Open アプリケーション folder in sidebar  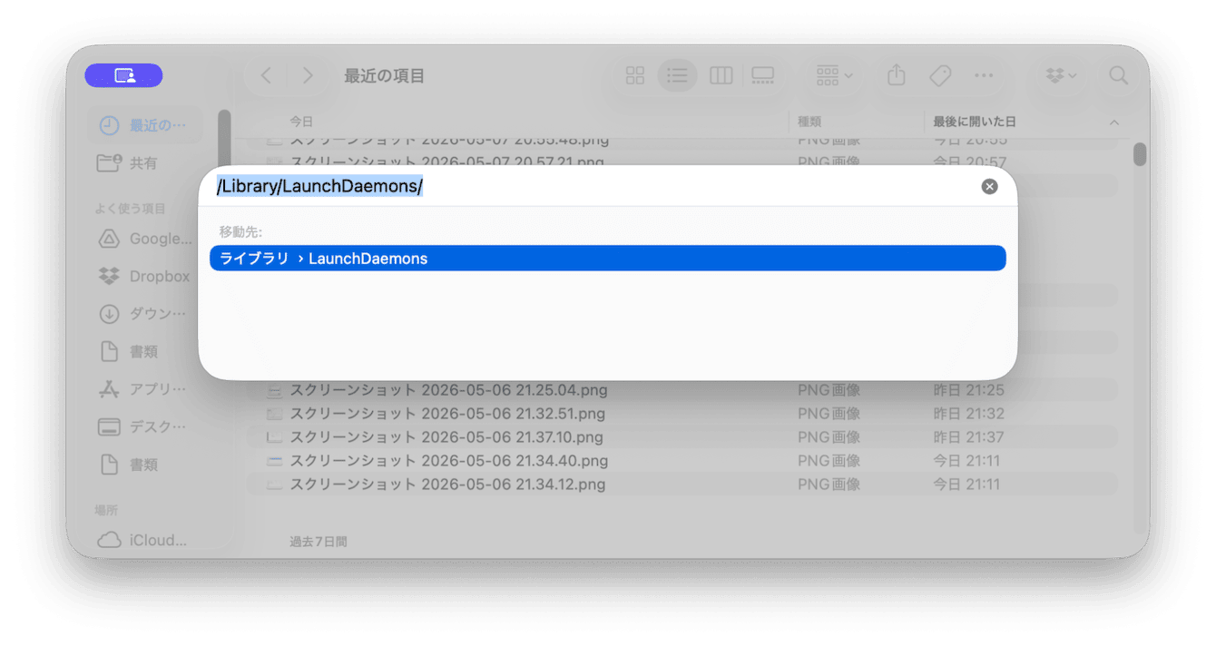point(144,389)
